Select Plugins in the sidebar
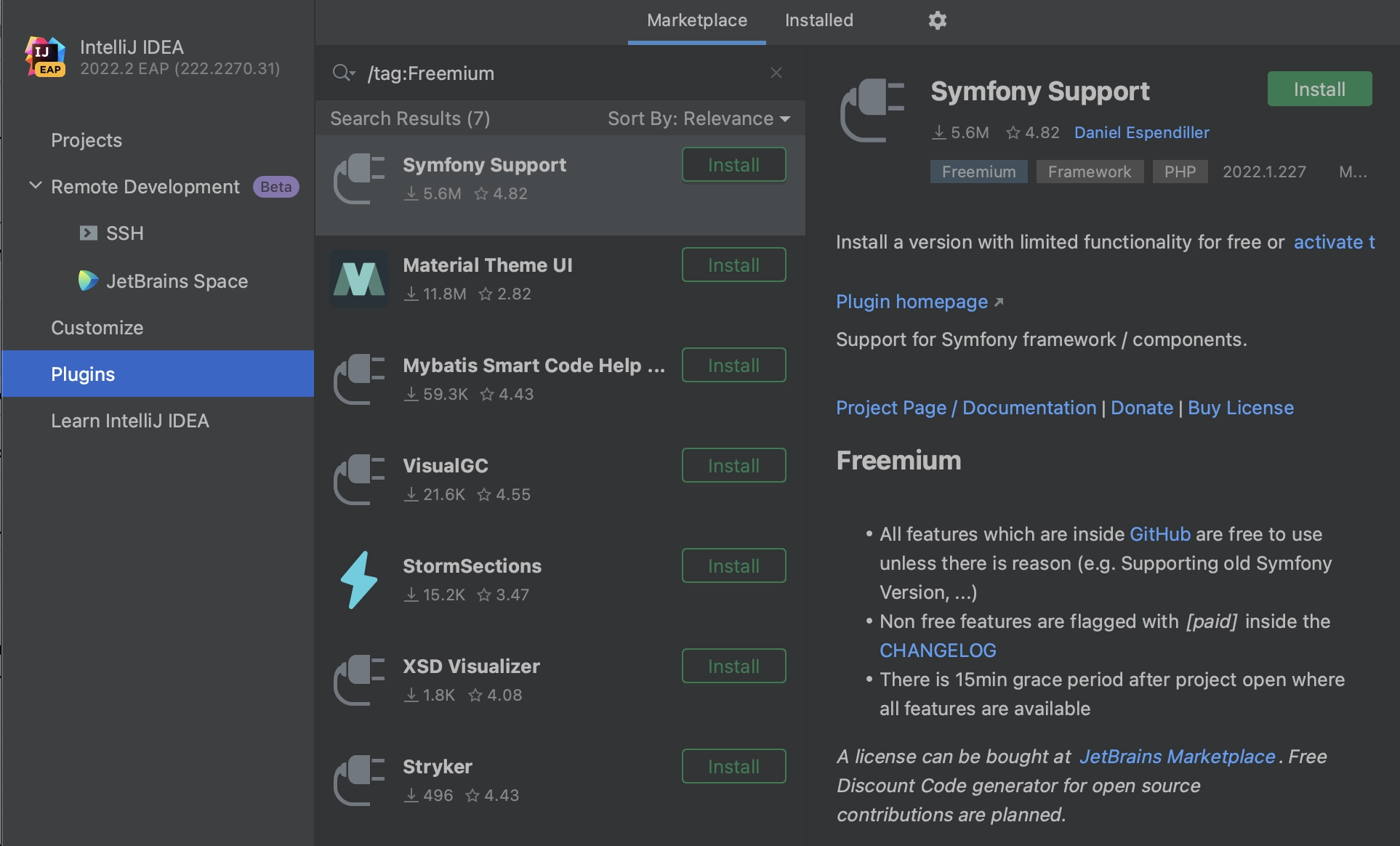The image size is (1400, 846). point(158,374)
